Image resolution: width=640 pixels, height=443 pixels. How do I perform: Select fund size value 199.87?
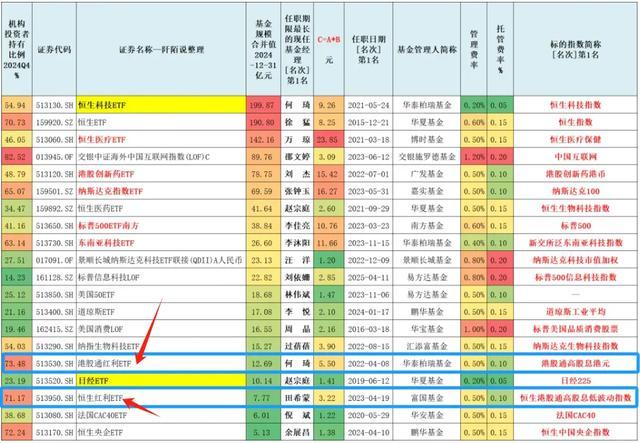click(263, 105)
